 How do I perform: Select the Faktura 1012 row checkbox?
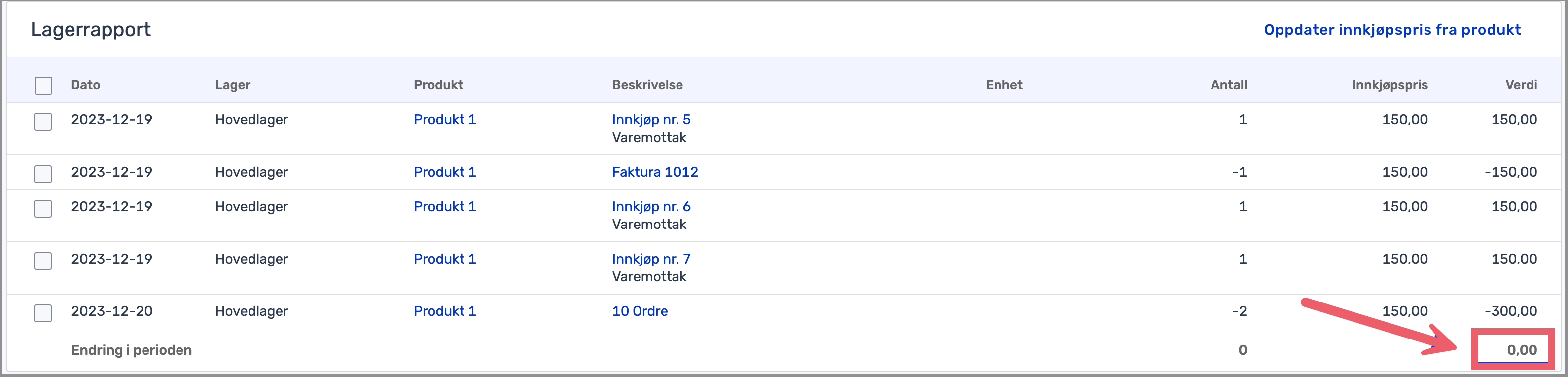point(43,174)
